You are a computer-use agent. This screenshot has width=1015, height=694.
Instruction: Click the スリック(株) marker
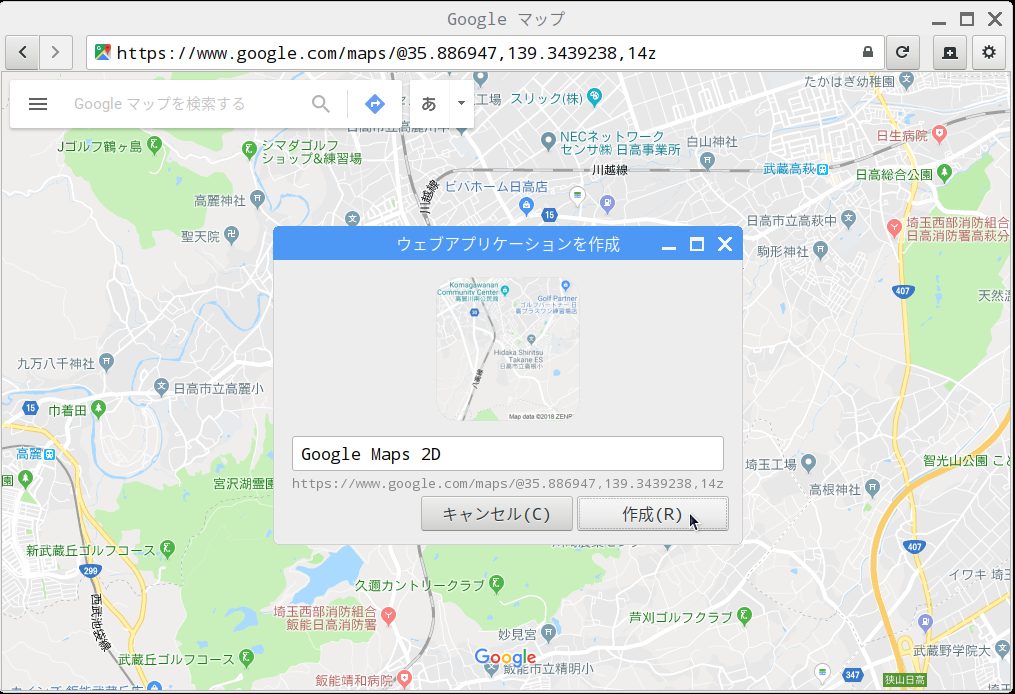[594, 97]
